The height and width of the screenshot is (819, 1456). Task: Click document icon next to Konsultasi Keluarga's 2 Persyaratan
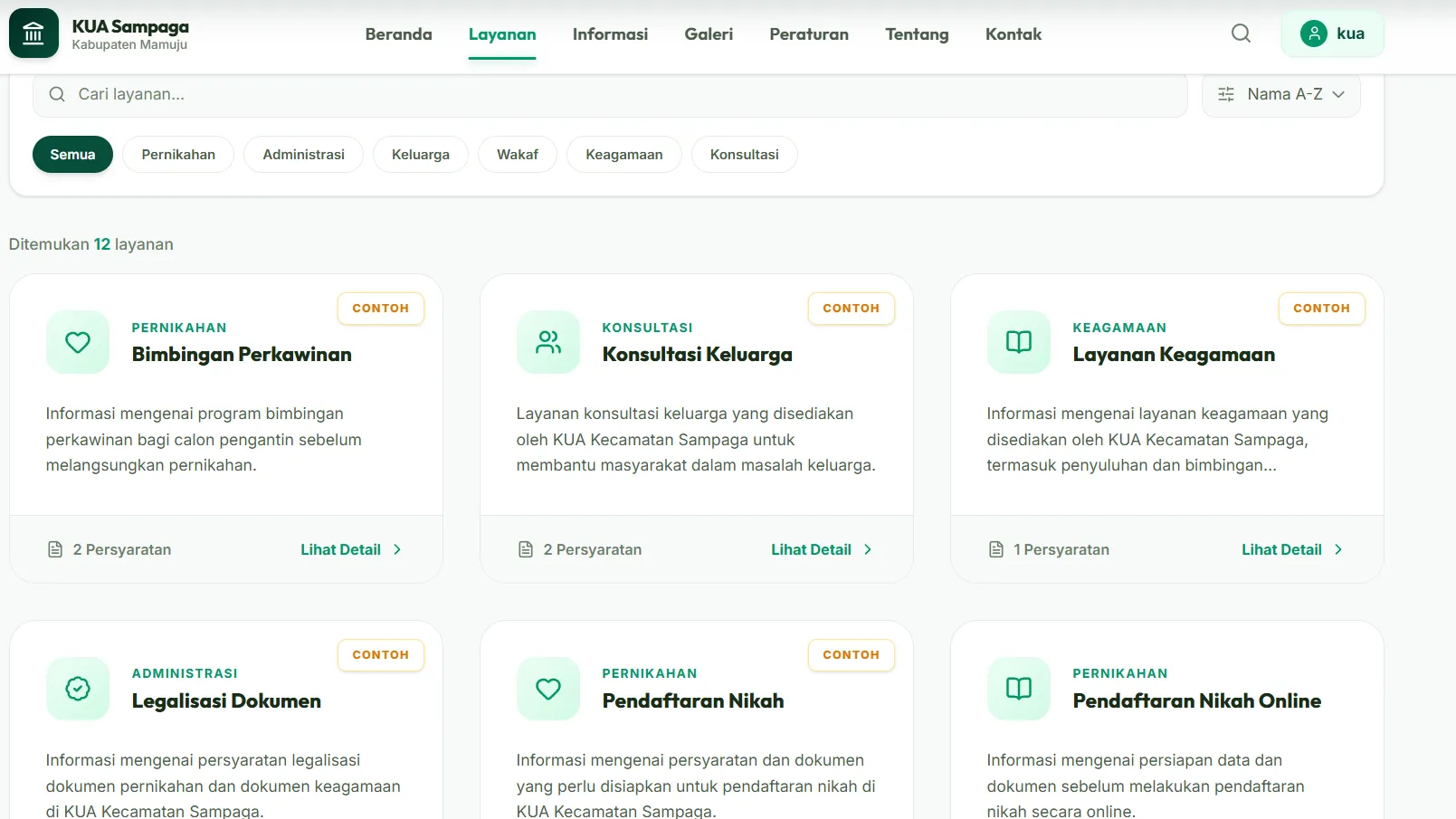pyautogui.click(x=526, y=549)
